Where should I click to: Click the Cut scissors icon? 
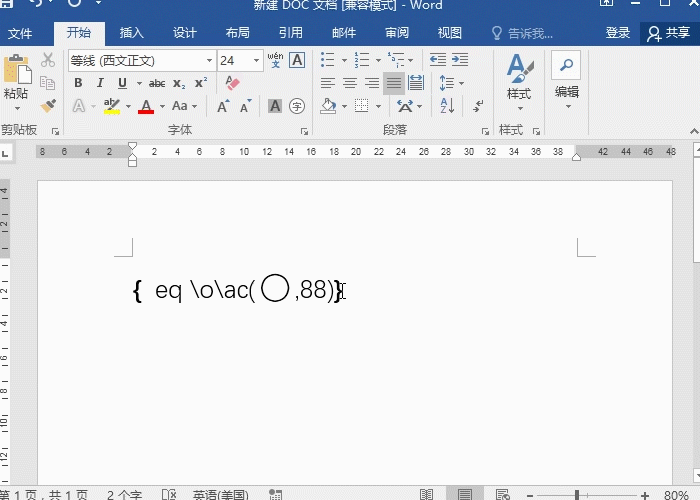48,60
